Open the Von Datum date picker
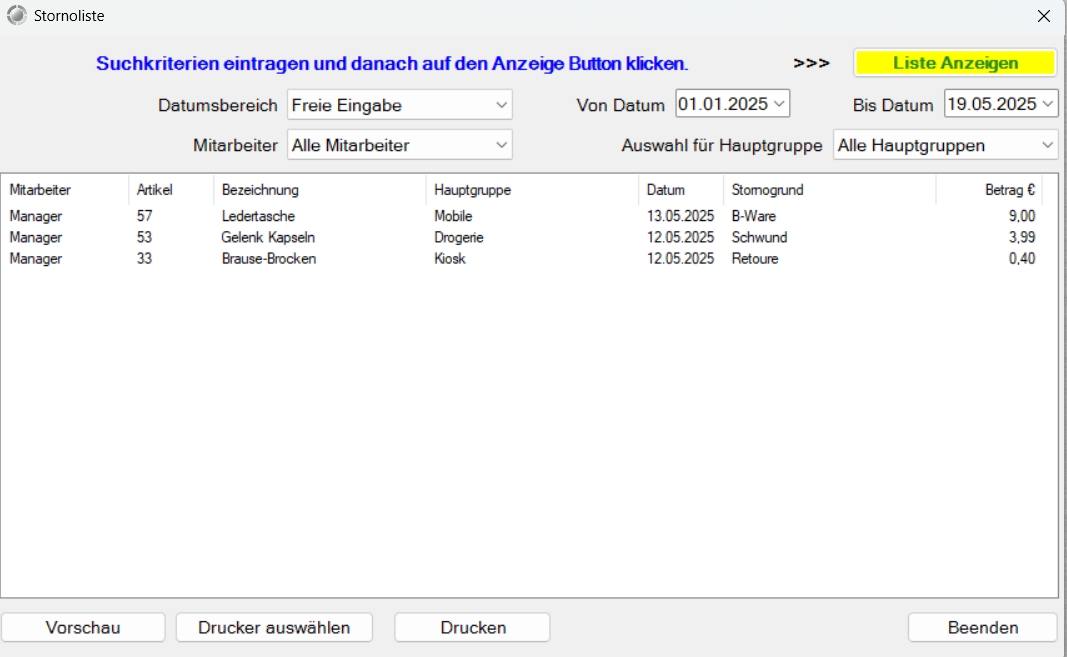The height and width of the screenshot is (657, 1067). 780,104
